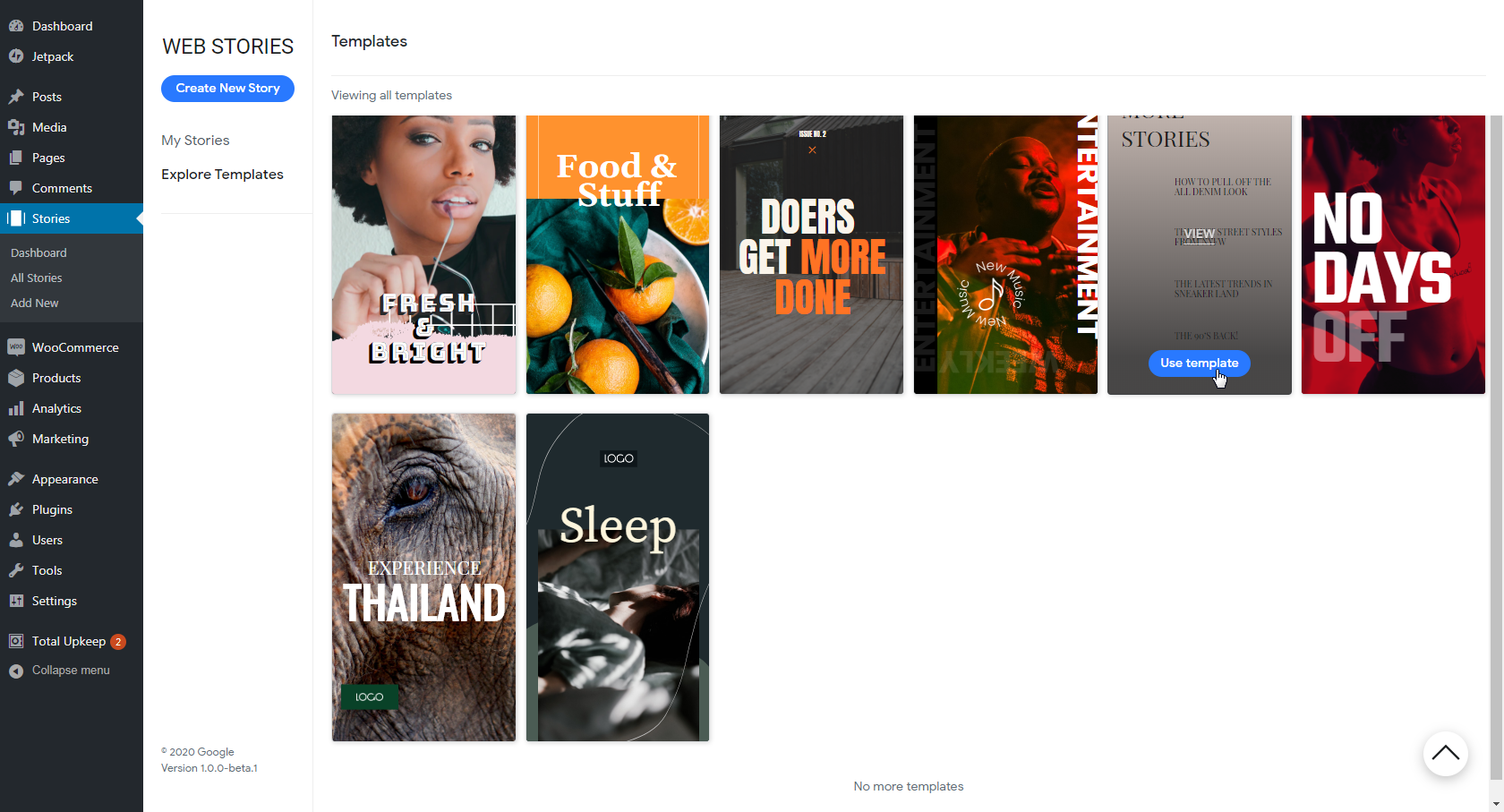The height and width of the screenshot is (812, 1504).
Task: Click the page vertical scrollbar down arrow
Action: [1496, 803]
